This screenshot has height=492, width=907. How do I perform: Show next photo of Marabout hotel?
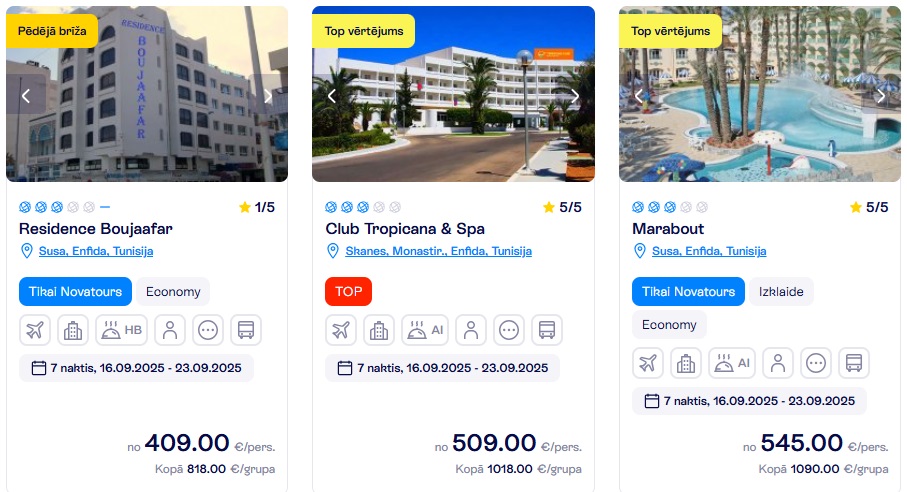point(881,96)
